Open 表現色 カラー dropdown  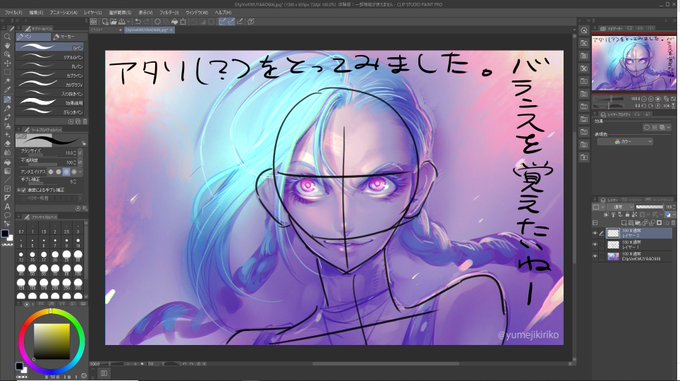coord(625,142)
